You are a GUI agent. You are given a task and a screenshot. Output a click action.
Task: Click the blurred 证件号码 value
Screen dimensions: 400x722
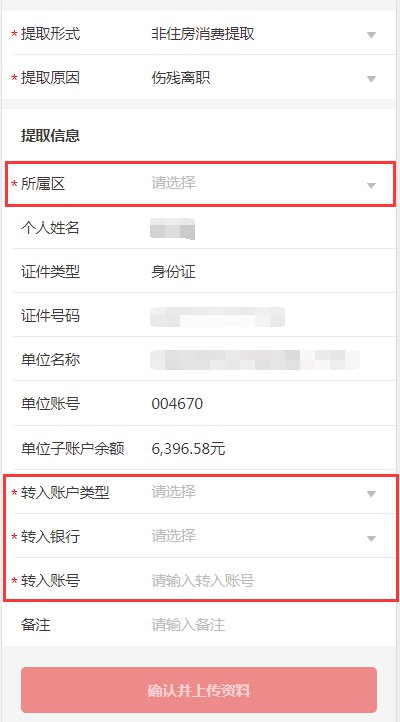[x=217, y=317]
